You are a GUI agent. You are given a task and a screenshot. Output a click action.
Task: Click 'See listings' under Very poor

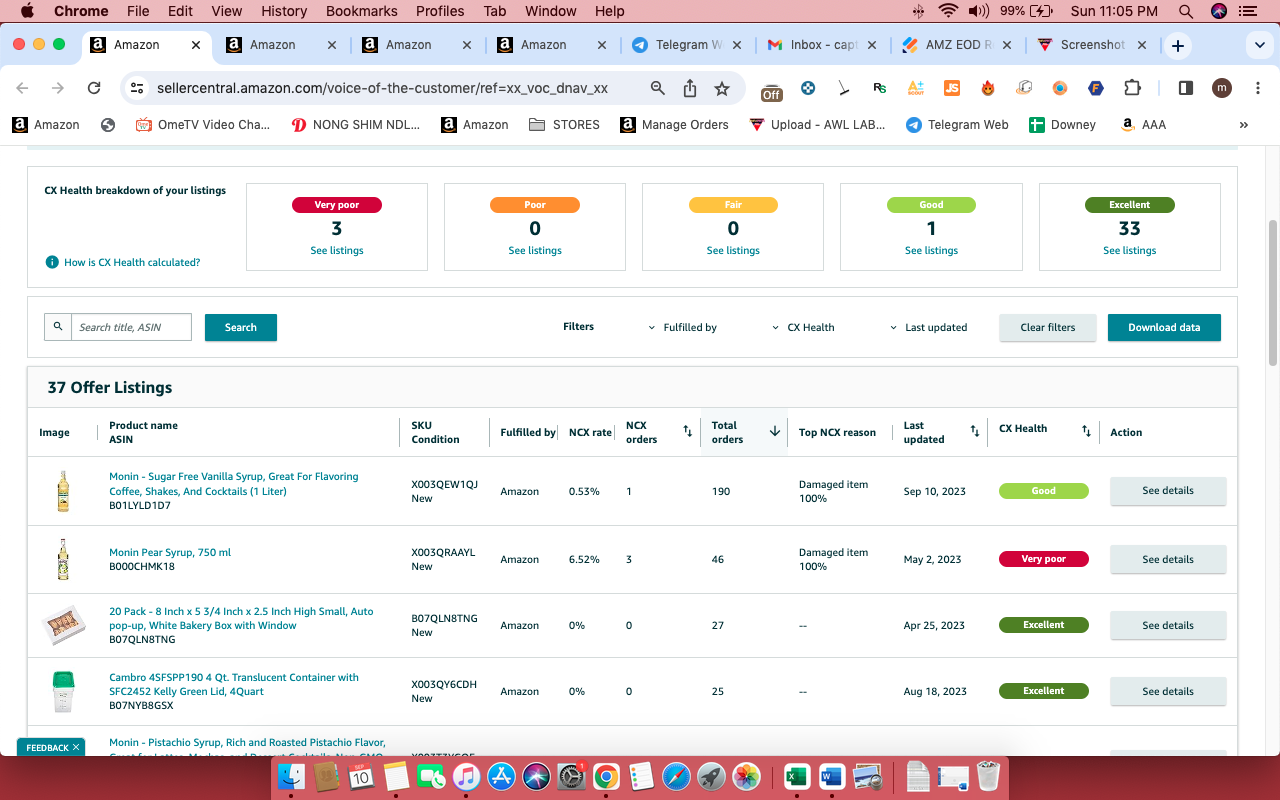tap(337, 250)
